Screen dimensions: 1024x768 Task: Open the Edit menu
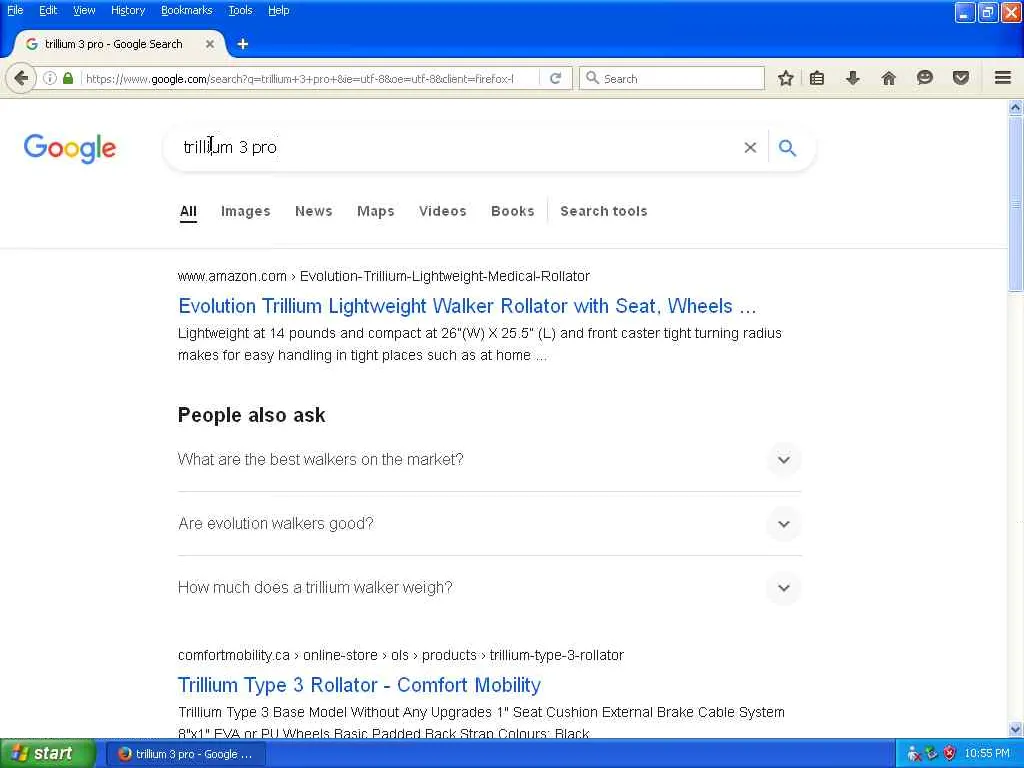pyautogui.click(x=48, y=10)
